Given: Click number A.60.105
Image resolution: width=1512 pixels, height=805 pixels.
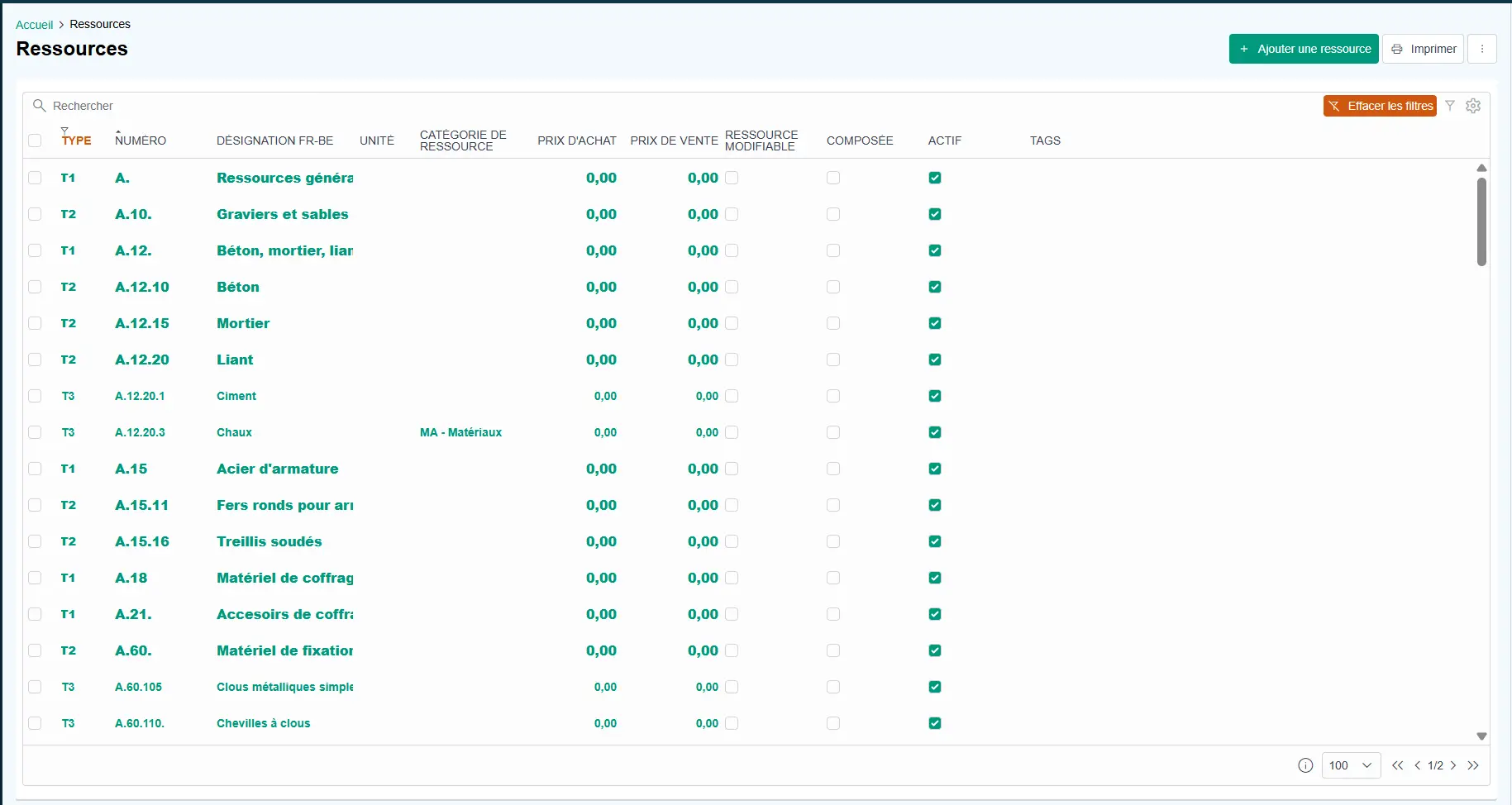Looking at the screenshot, I should click(139, 687).
